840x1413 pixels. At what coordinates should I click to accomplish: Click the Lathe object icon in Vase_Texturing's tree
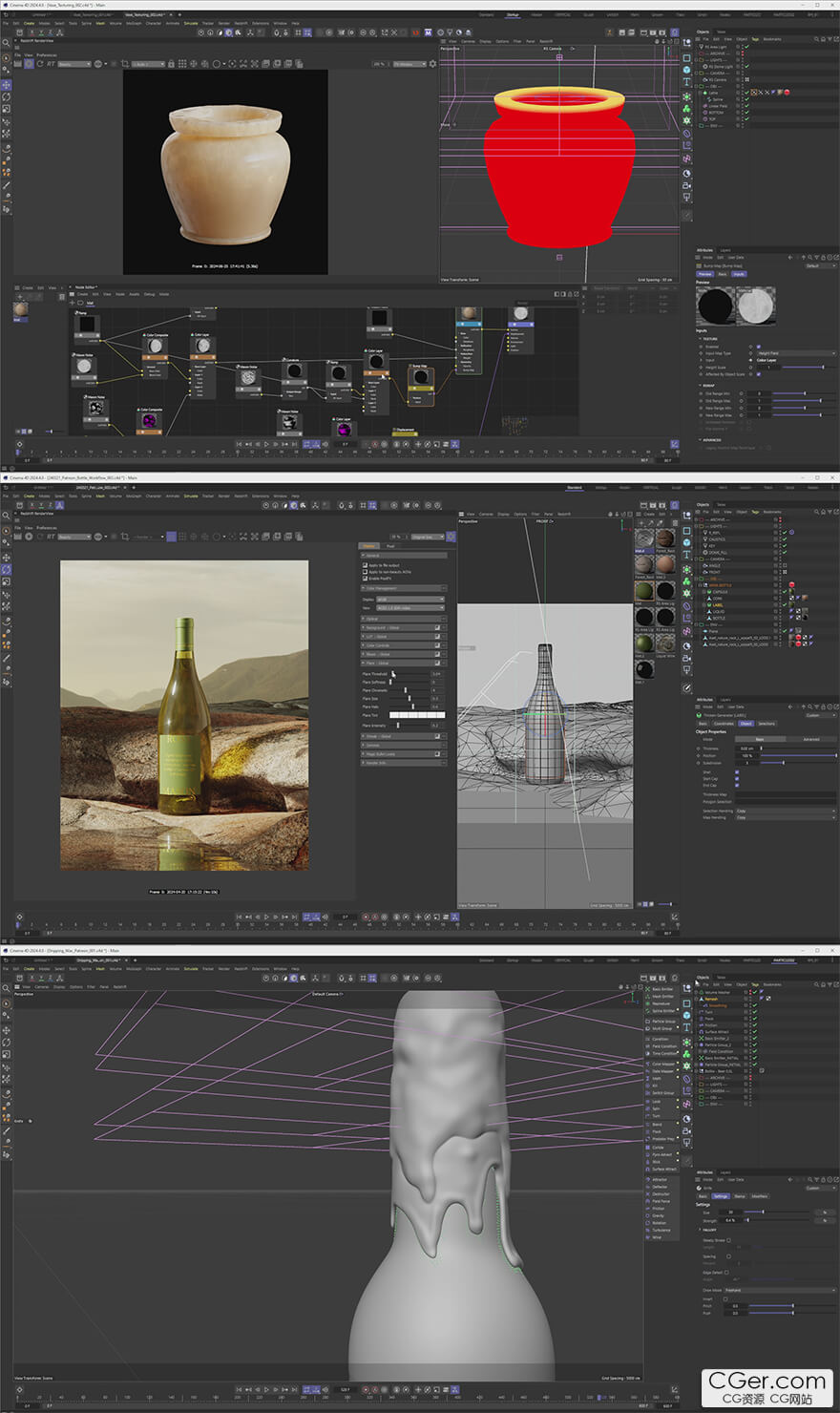point(707,93)
